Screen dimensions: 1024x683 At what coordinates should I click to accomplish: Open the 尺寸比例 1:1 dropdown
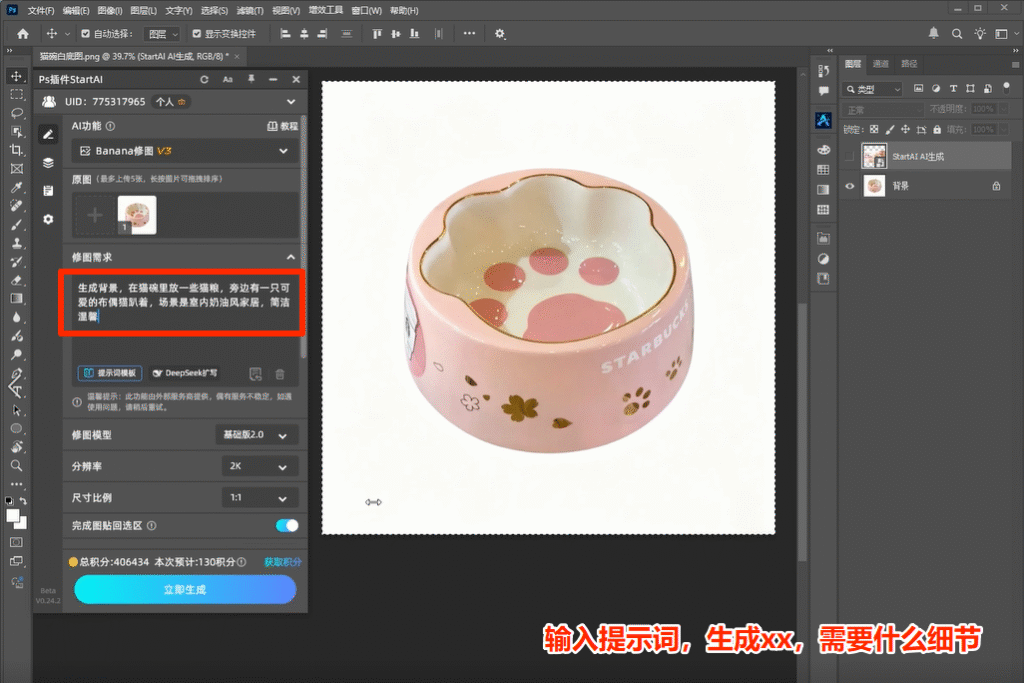coord(260,498)
